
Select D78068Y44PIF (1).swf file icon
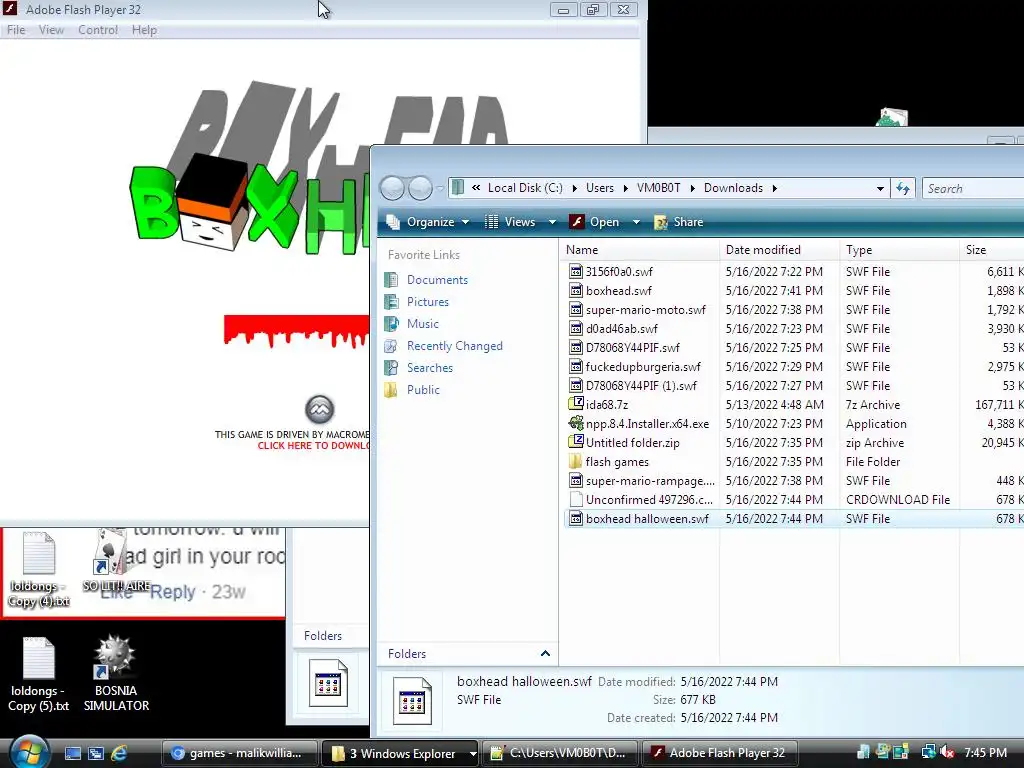[x=575, y=385]
